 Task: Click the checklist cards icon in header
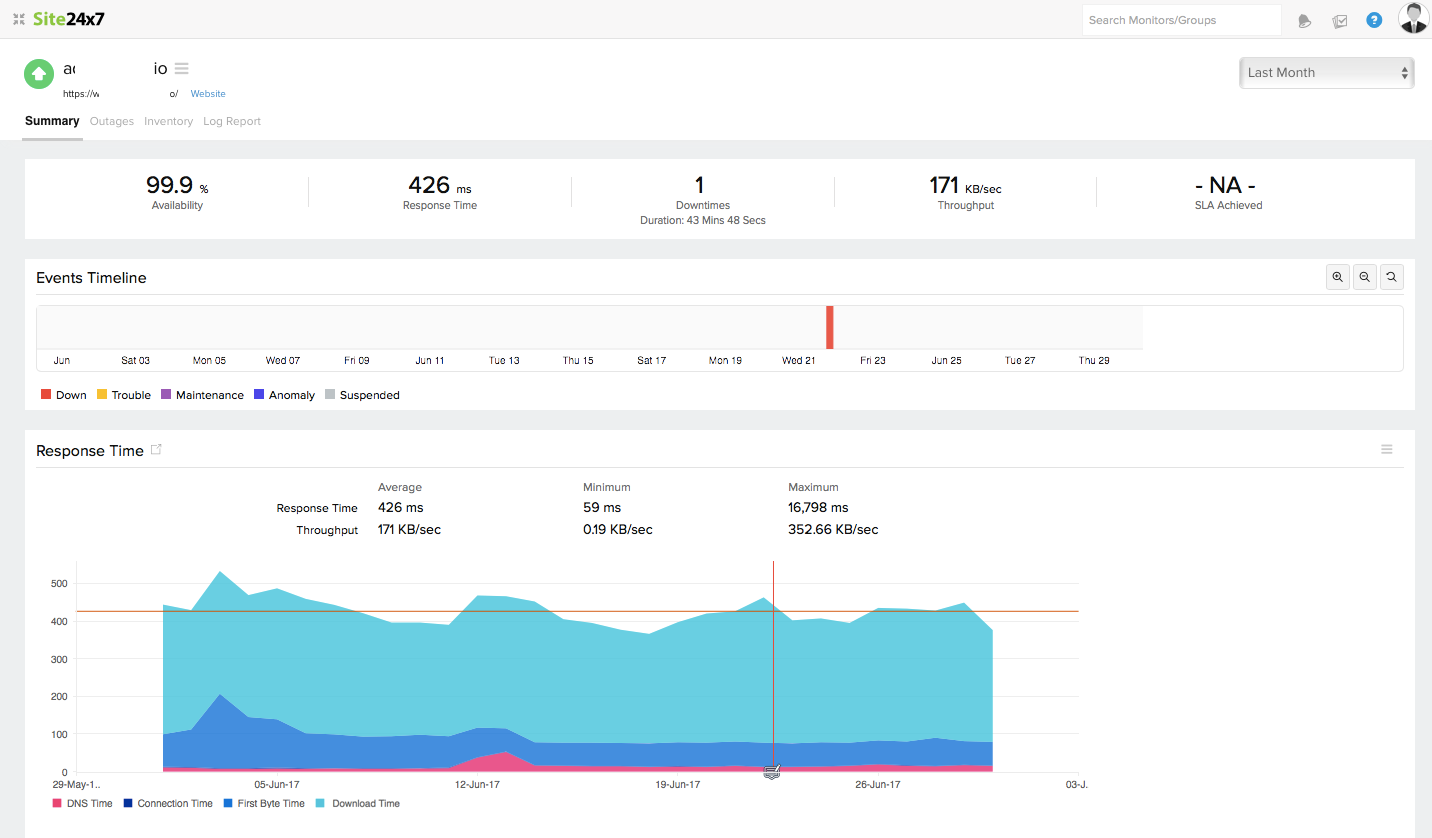tap(1340, 21)
